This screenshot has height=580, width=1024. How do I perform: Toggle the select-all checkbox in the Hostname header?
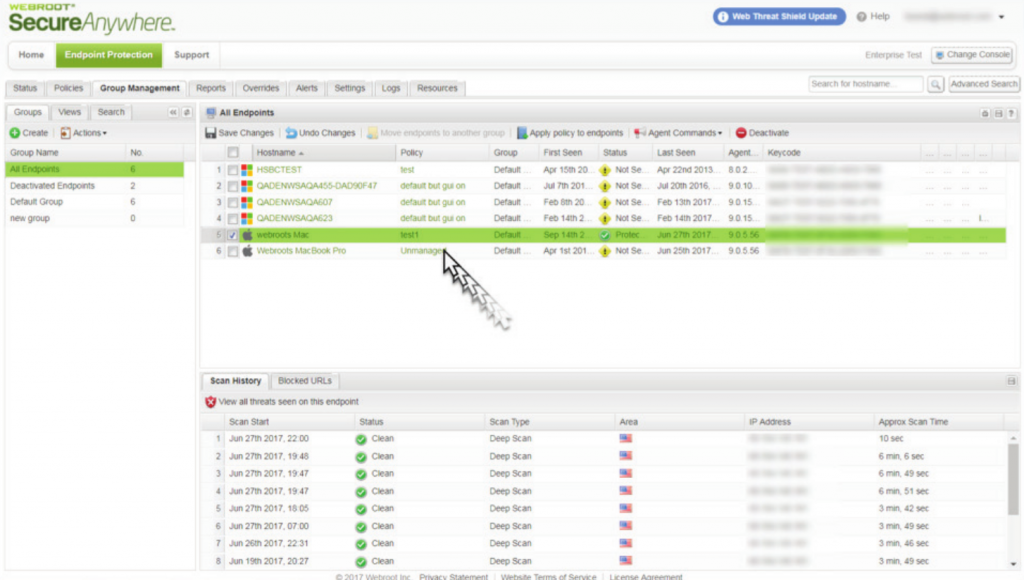coord(232,153)
